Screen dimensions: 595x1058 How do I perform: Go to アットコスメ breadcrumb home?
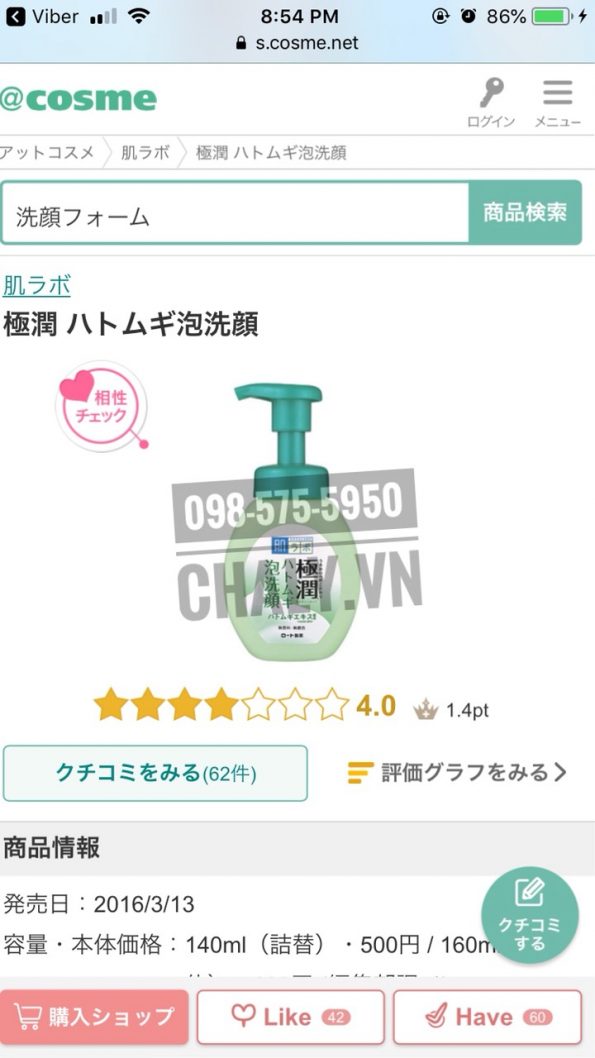click(x=47, y=152)
